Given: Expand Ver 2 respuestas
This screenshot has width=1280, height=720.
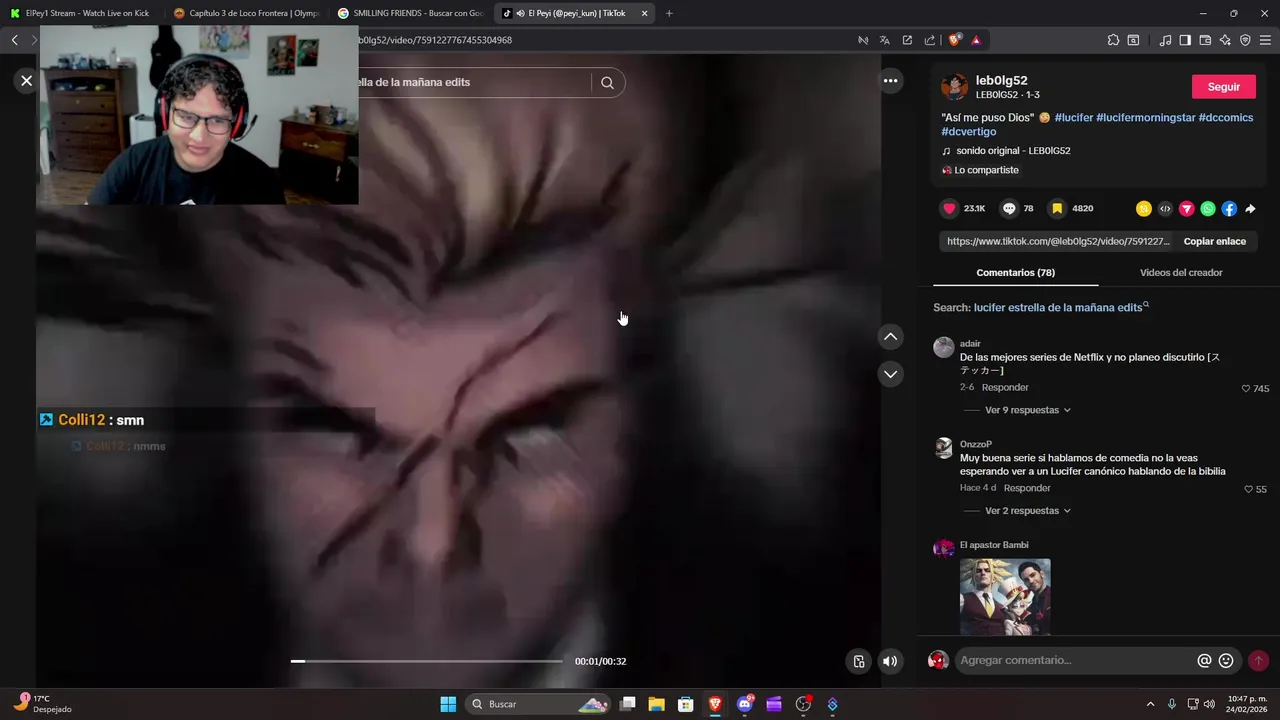Looking at the screenshot, I should 1027,511.
